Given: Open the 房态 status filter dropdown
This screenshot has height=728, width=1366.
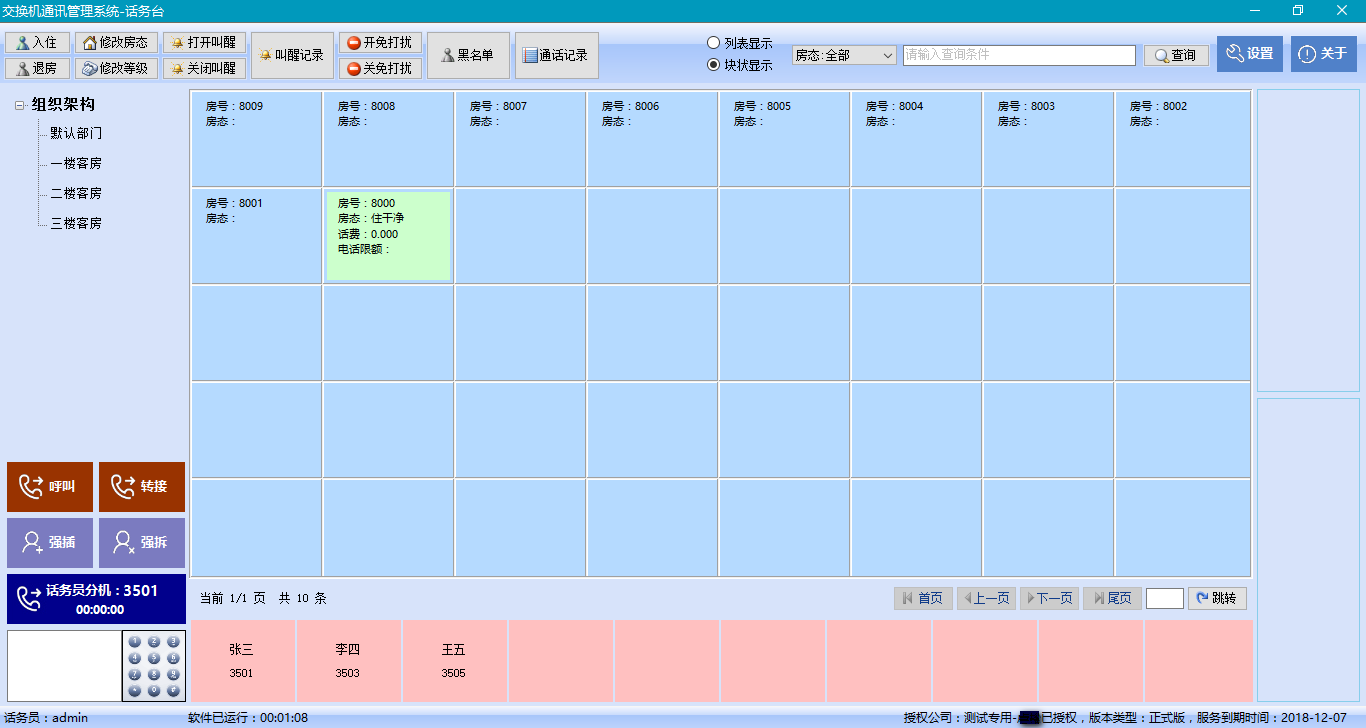Looking at the screenshot, I should 844,56.
